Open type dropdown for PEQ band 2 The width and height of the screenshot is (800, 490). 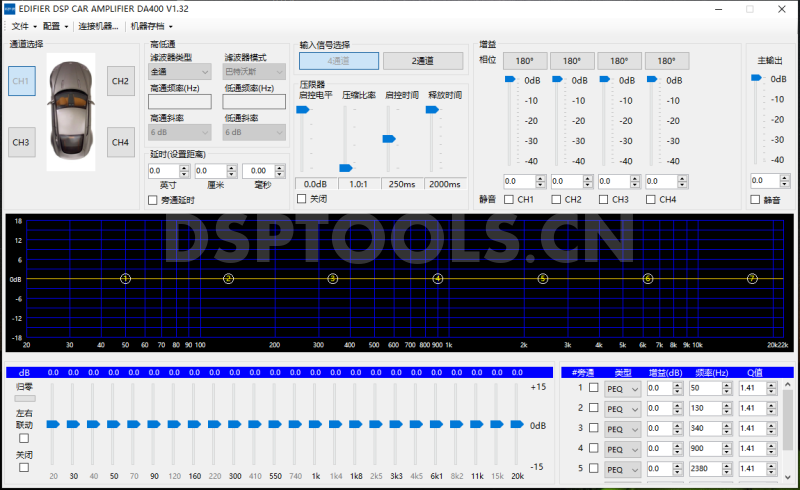622,409
